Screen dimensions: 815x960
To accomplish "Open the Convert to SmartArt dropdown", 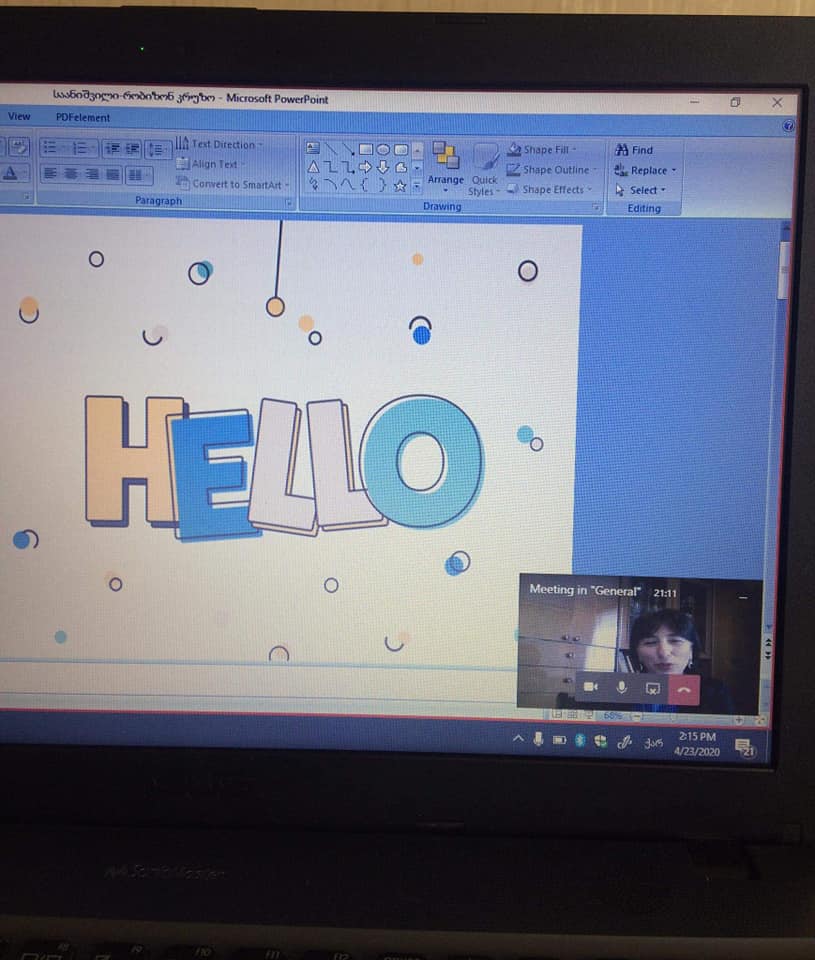I will (233, 184).
